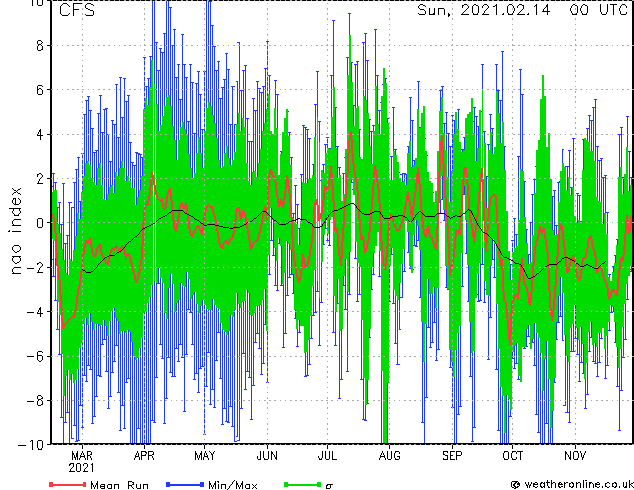Click the sigma symbol legend text
634x490 pixels.
click(329, 485)
